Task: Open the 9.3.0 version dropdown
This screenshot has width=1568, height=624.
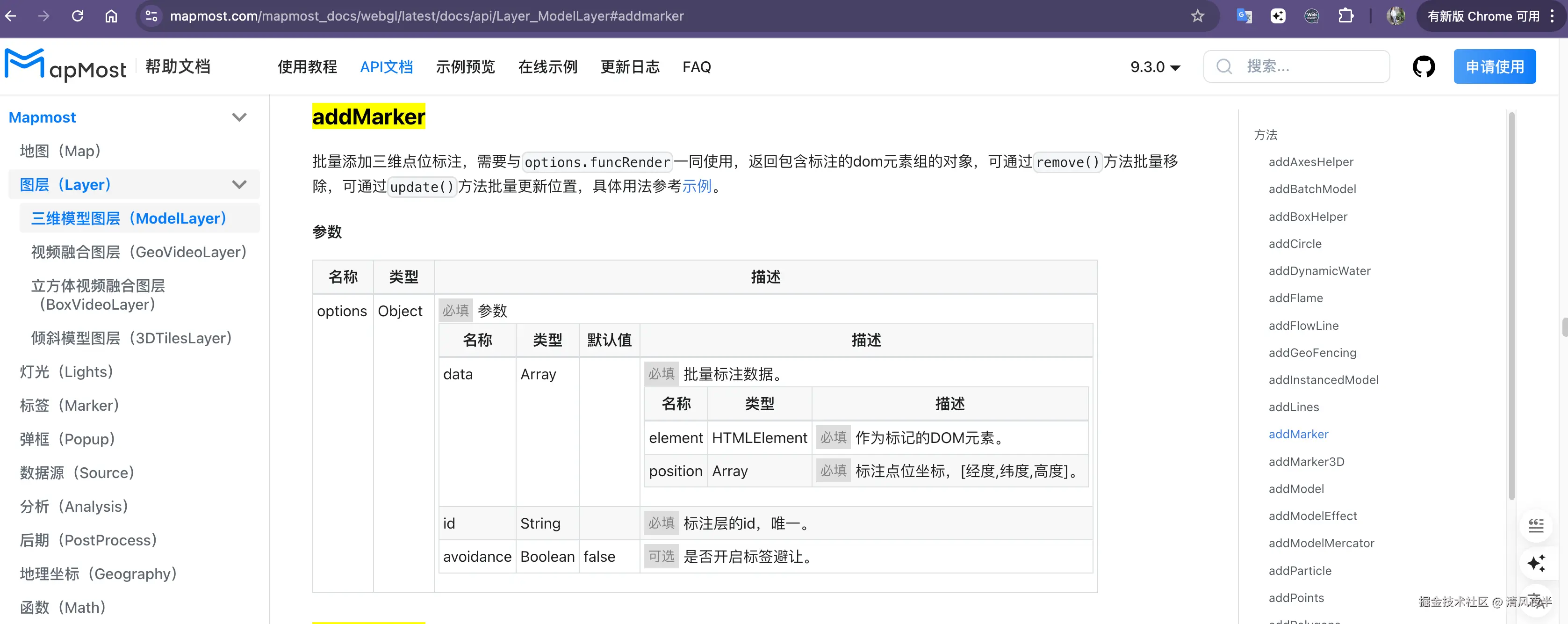Action: point(1155,67)
